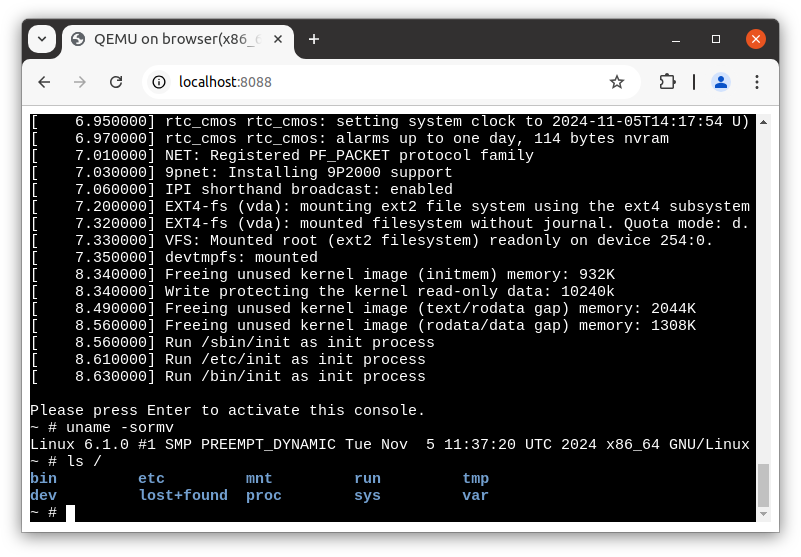Open the user profile avatar
Image resolution: width=801 pixels, height=557 pixels.
(721, 82)
